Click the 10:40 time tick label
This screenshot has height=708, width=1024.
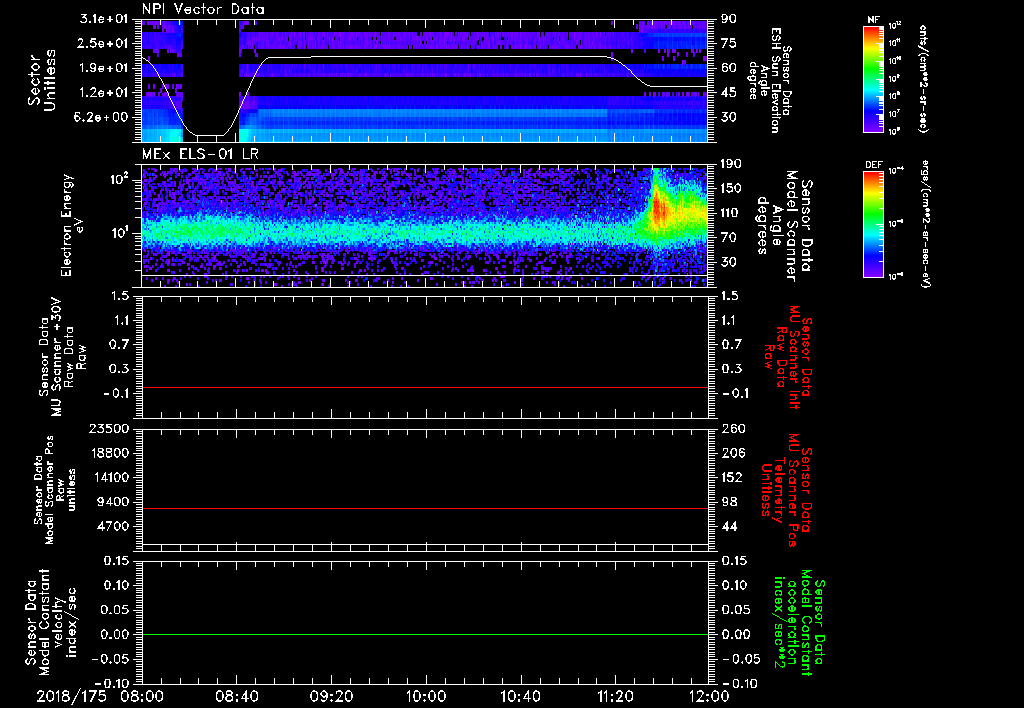point(520,696)
